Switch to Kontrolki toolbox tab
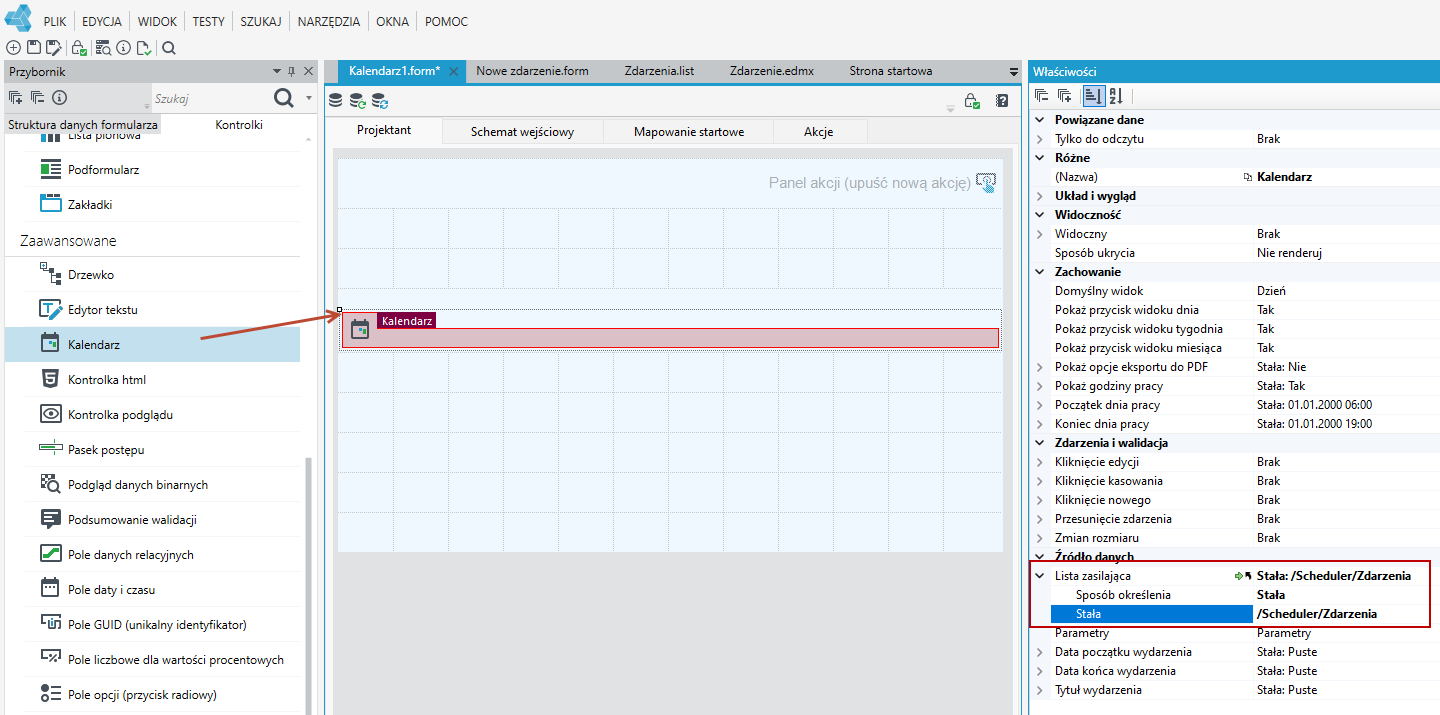1440x715 pixels. (239, 125)
